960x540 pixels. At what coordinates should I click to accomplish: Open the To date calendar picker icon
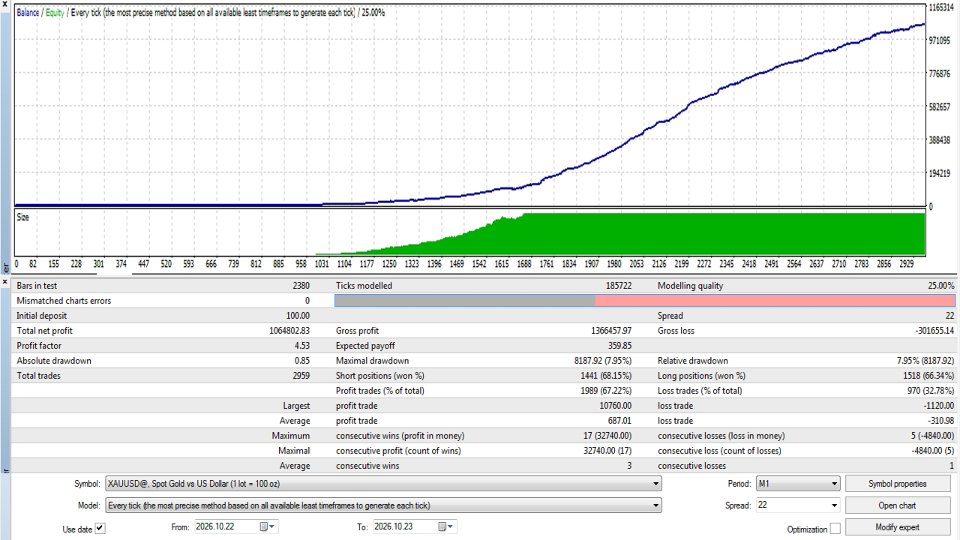(445, 527)
